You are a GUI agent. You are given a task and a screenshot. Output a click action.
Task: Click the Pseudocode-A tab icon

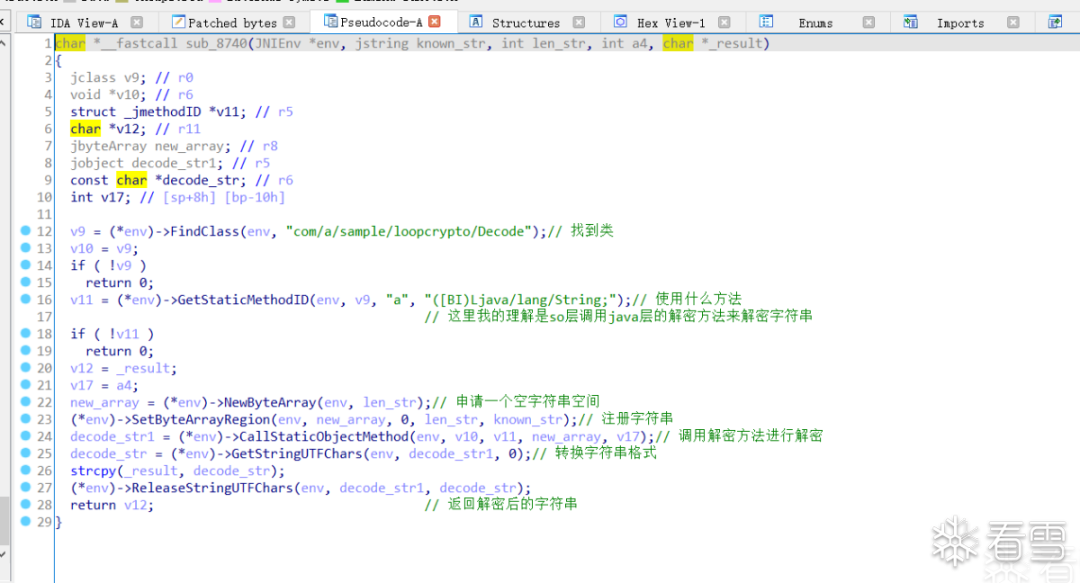(331, 21)
